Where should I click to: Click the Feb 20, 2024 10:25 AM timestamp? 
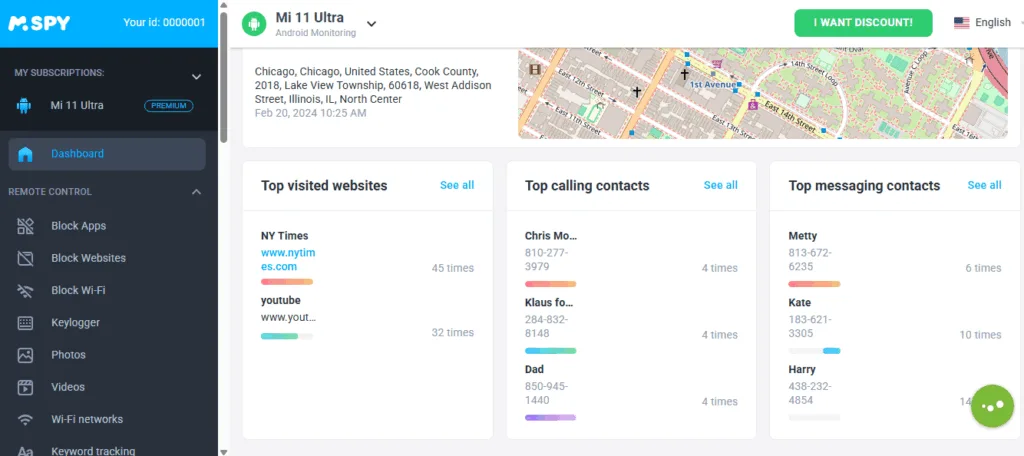click(310, 114)
